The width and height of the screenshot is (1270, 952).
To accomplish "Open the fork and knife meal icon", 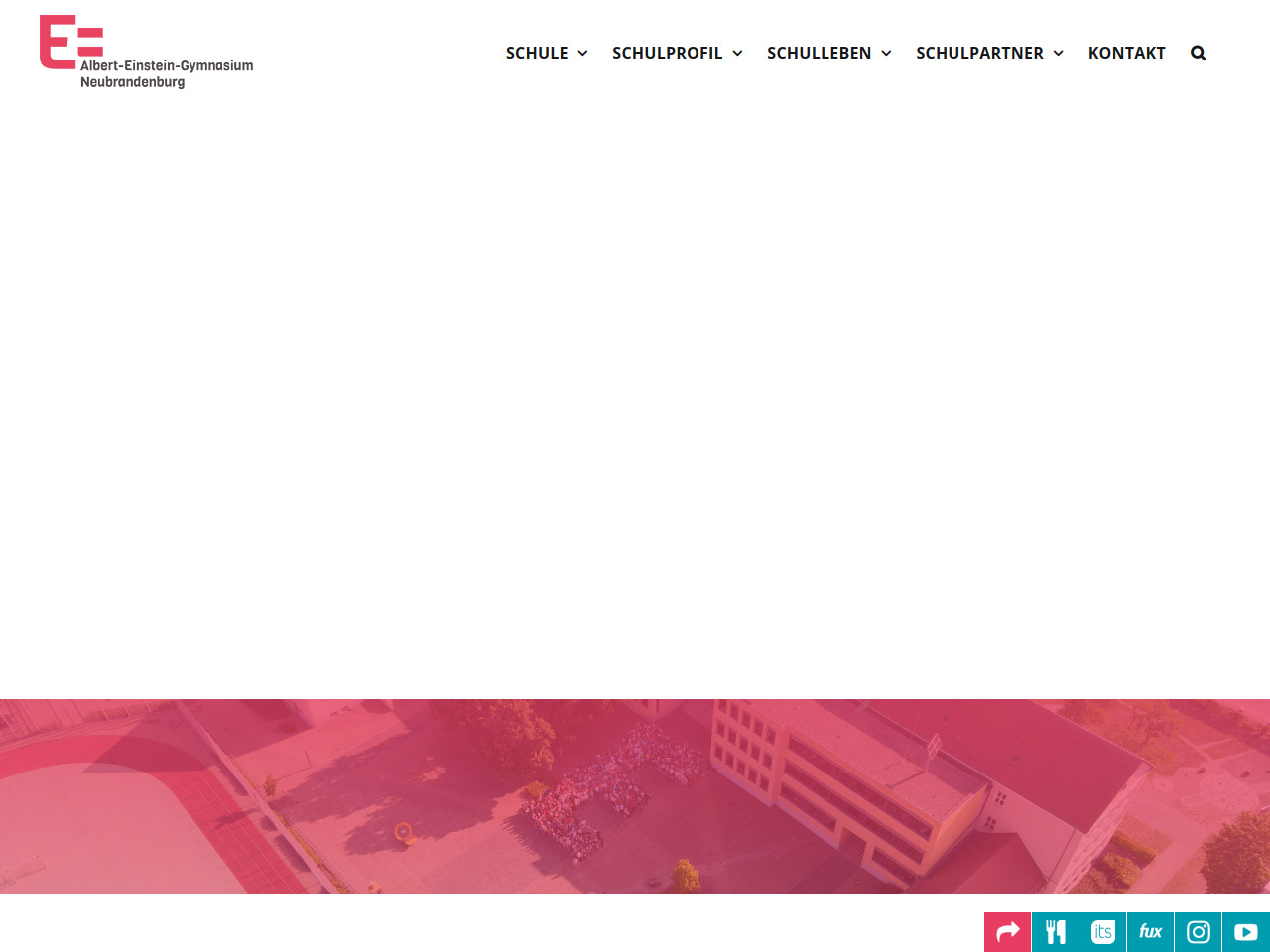I will [x=1055, y=932].
